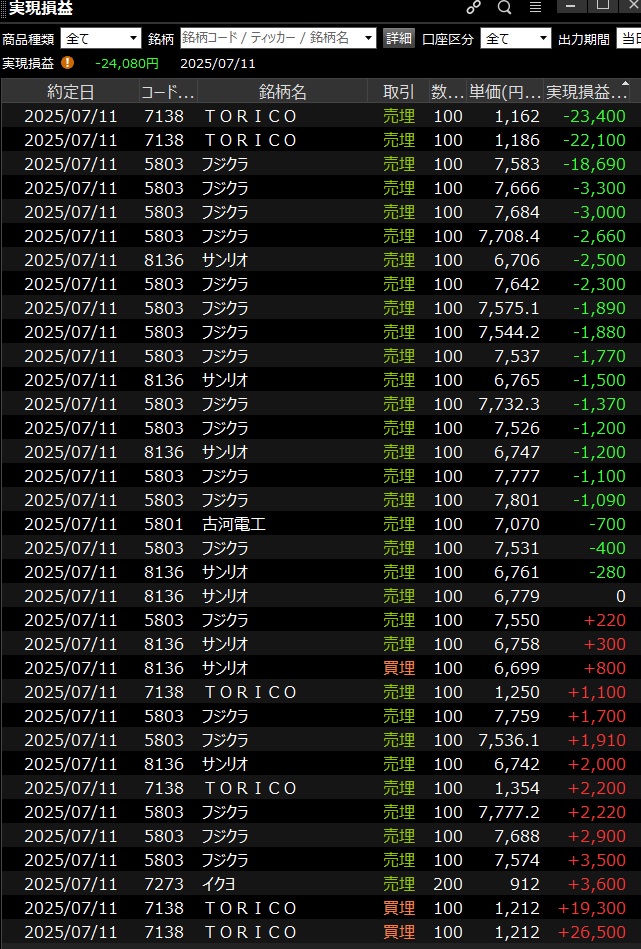Open the 商品種類 dropdown showing 全て
641x949 pixels.
tap(100, 39)
